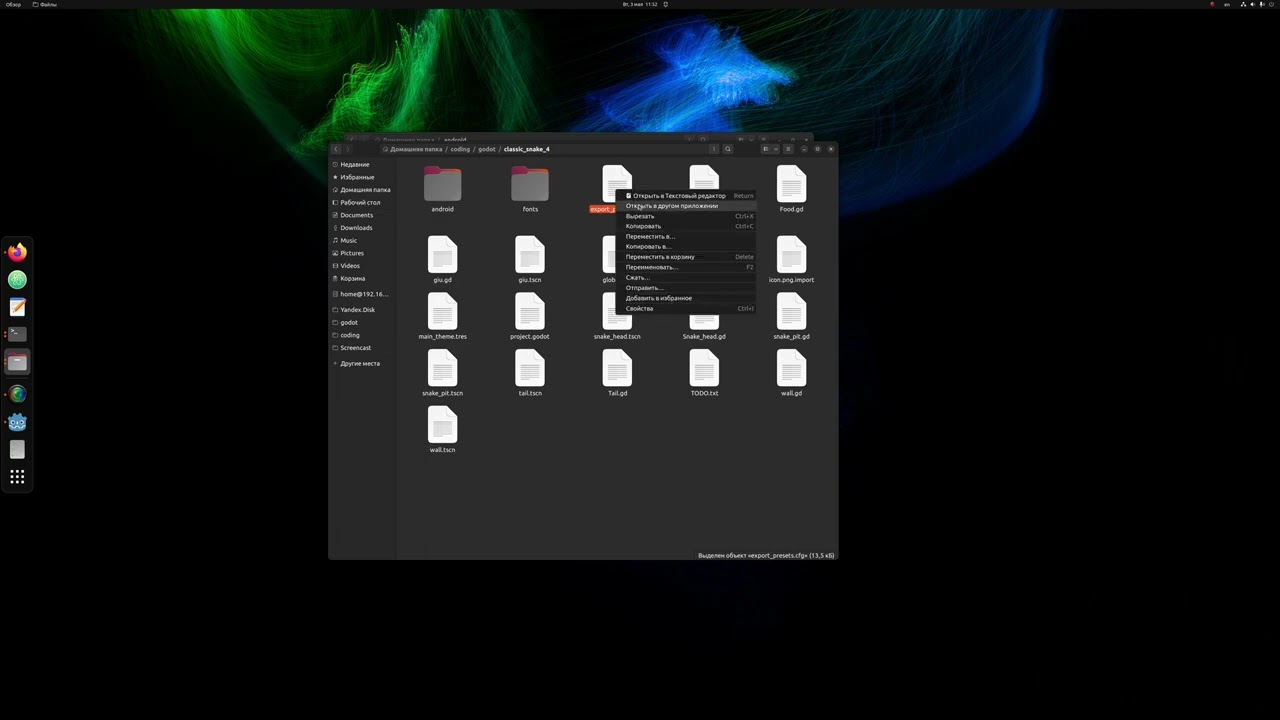1280x720 pixels.
Task: Choose 'Отправить…' in context menu
Action: pyautogui.click(x=686, y=288)
